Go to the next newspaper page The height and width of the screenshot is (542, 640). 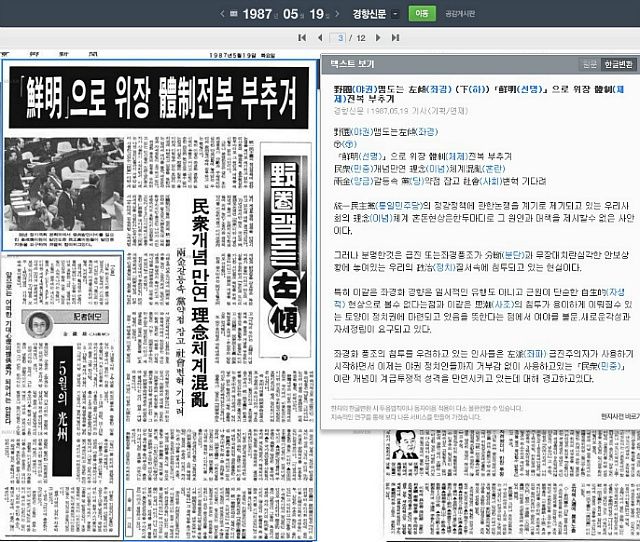click(x=378, y=38)
